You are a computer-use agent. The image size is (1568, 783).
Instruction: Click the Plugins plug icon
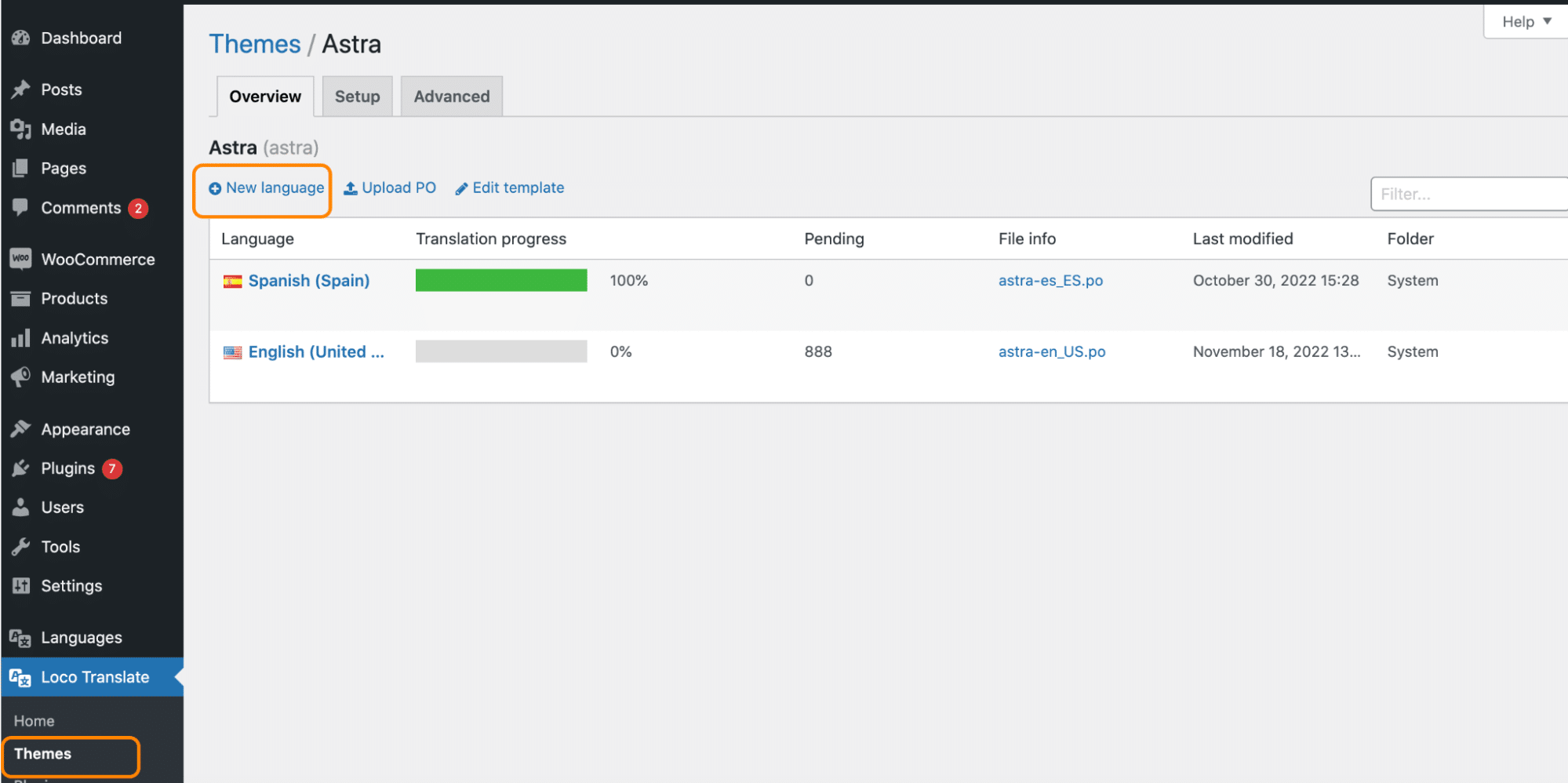click(21, 468)
